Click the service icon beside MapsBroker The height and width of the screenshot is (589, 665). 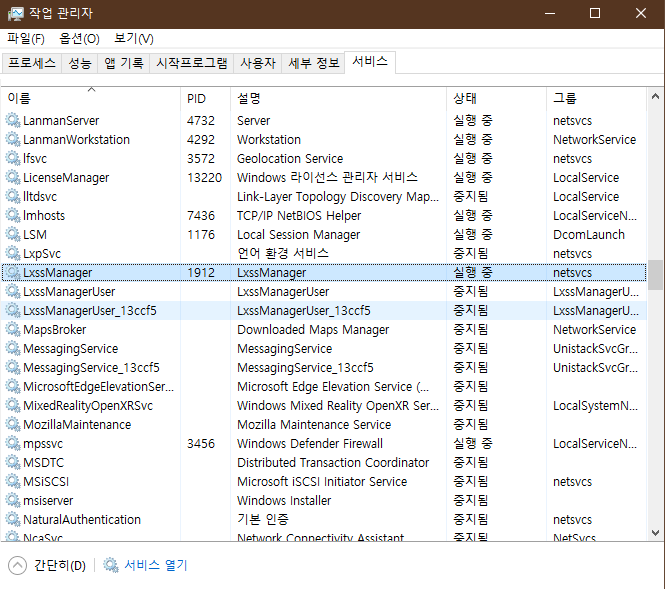click(x=13, y=329)
